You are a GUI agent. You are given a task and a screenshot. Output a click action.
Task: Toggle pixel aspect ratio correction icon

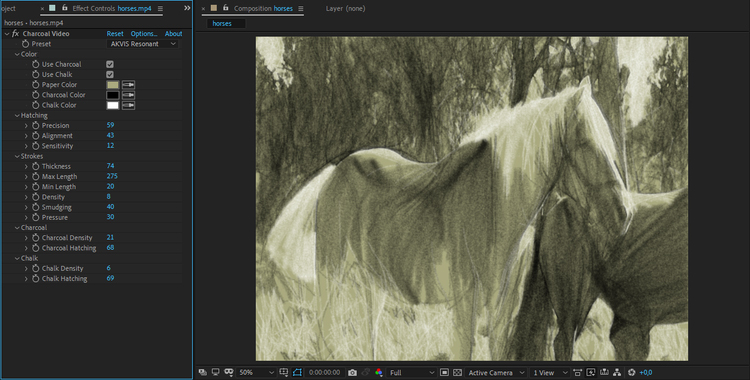tap(577, 372)
